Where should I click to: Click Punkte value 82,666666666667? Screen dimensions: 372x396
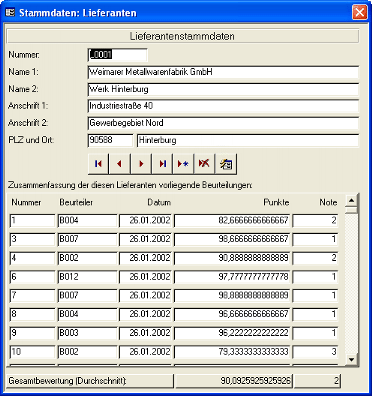coord(232,221)
